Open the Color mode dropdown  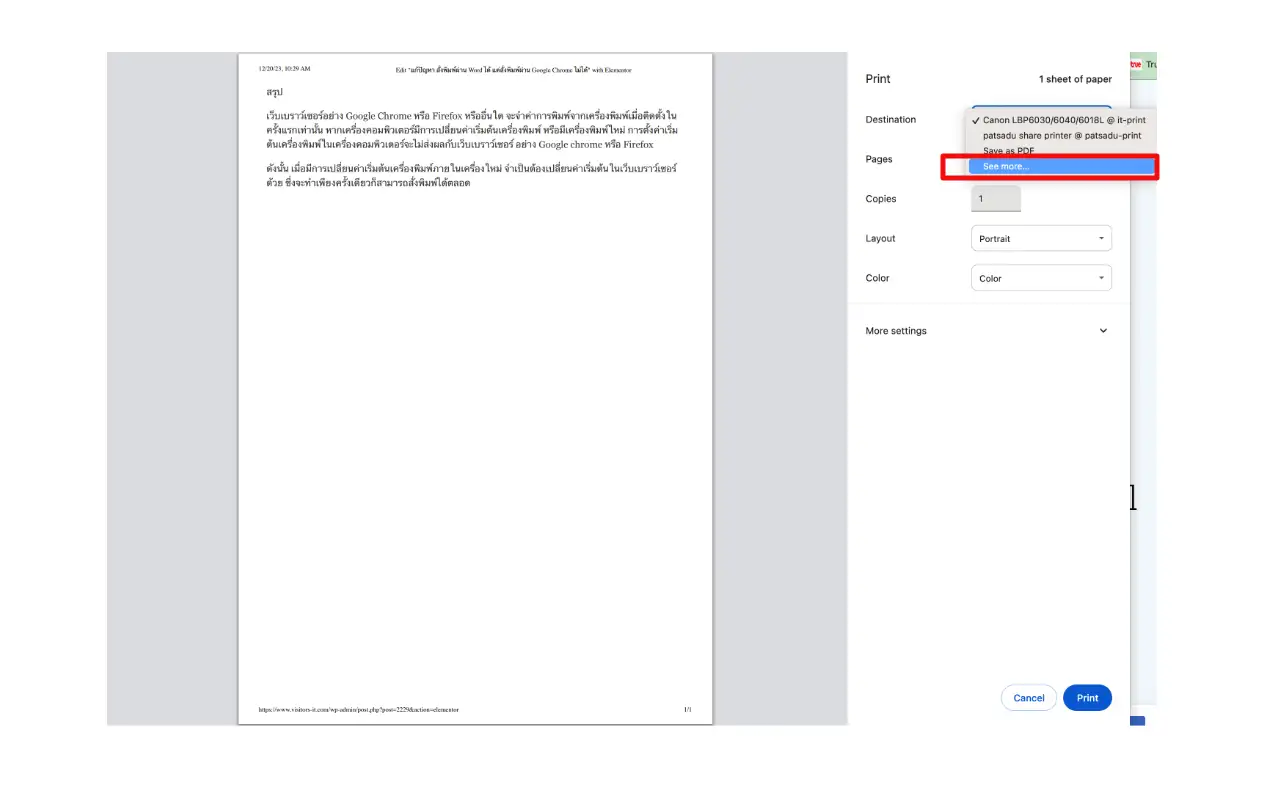click(x=1041, y=278)
